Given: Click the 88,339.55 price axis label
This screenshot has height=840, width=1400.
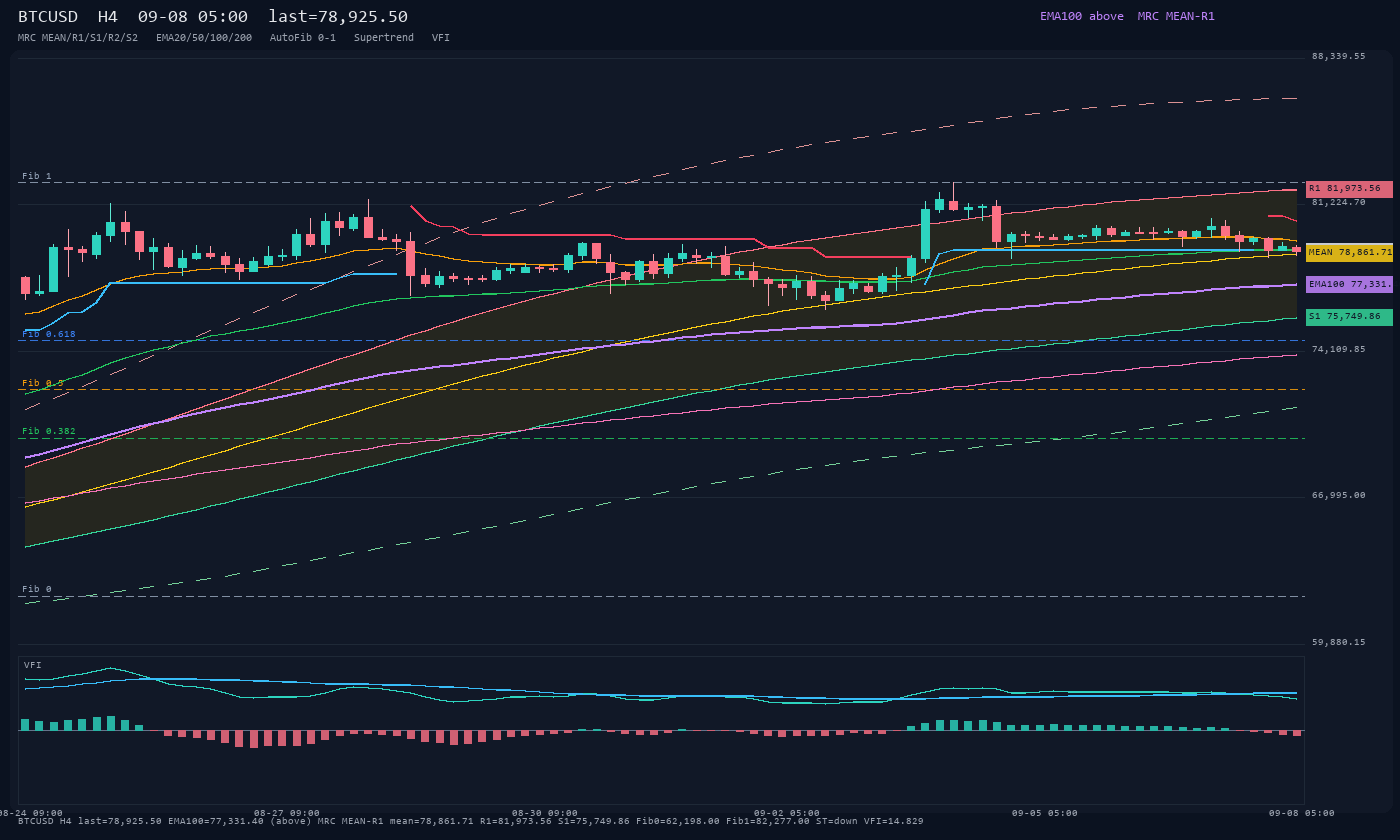Looking at the screenshot, I should (1339, 56).
